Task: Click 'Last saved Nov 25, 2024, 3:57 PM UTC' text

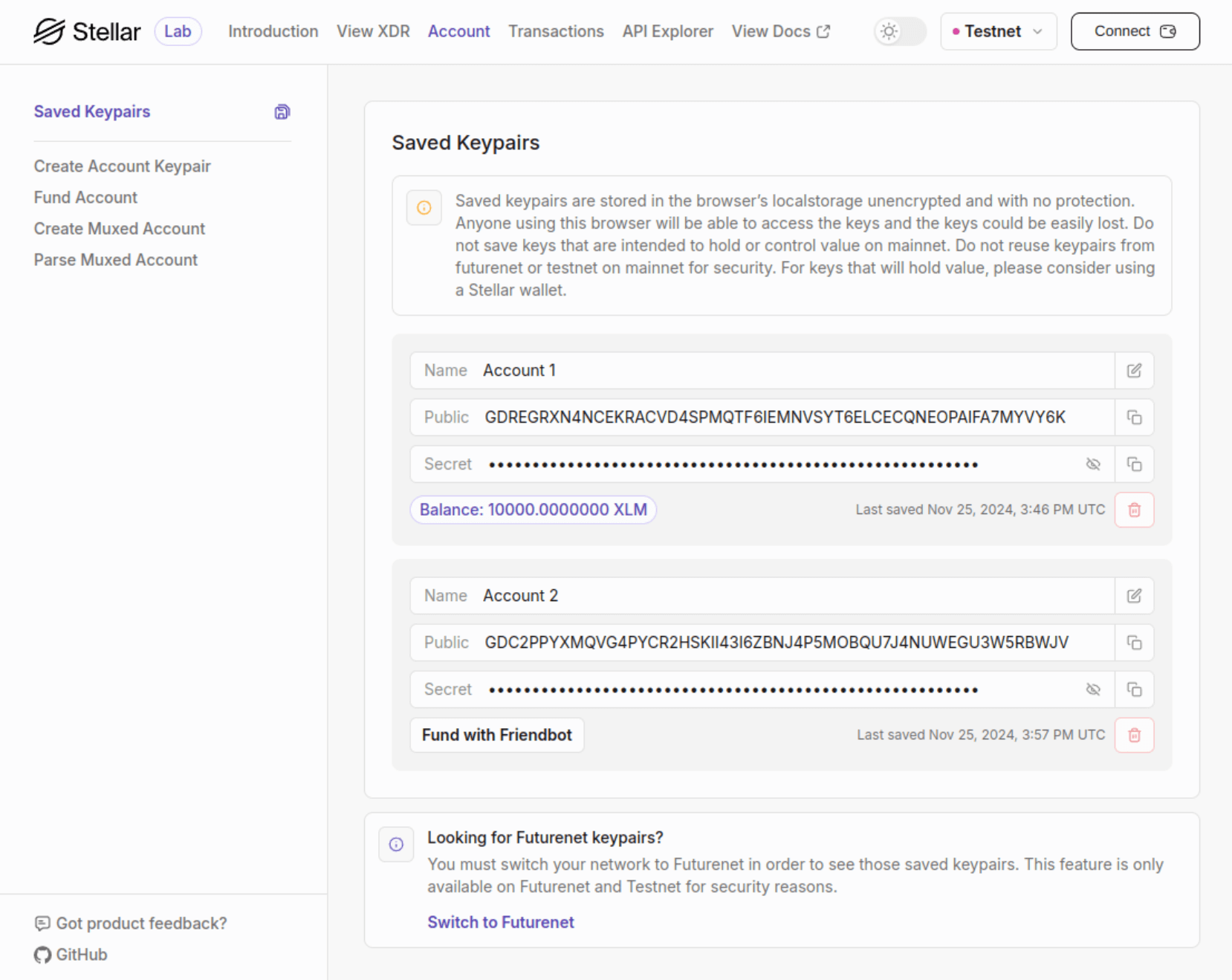Action: [x=981, y=735]
